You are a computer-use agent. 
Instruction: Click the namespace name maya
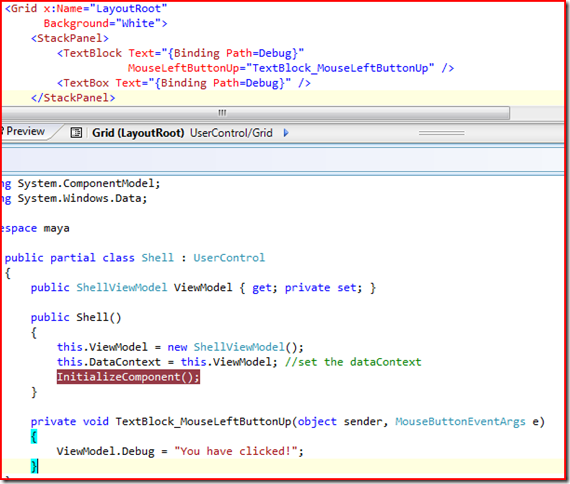point(56,228)
